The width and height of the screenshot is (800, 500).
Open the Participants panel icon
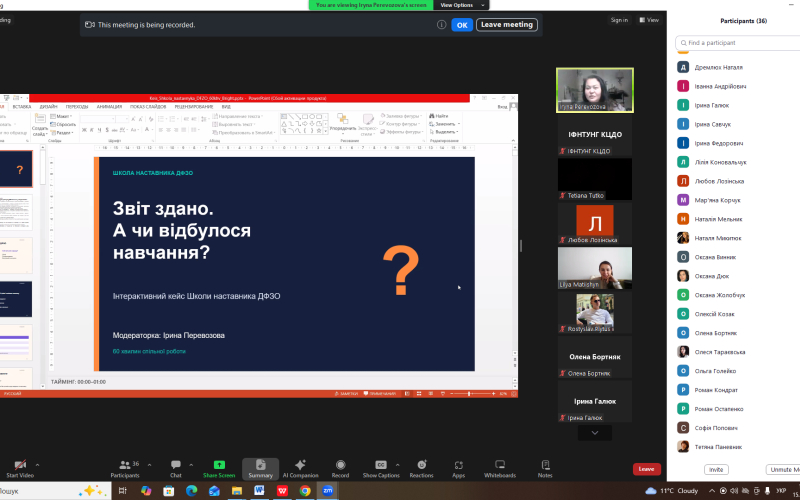(x=124, y=465)
